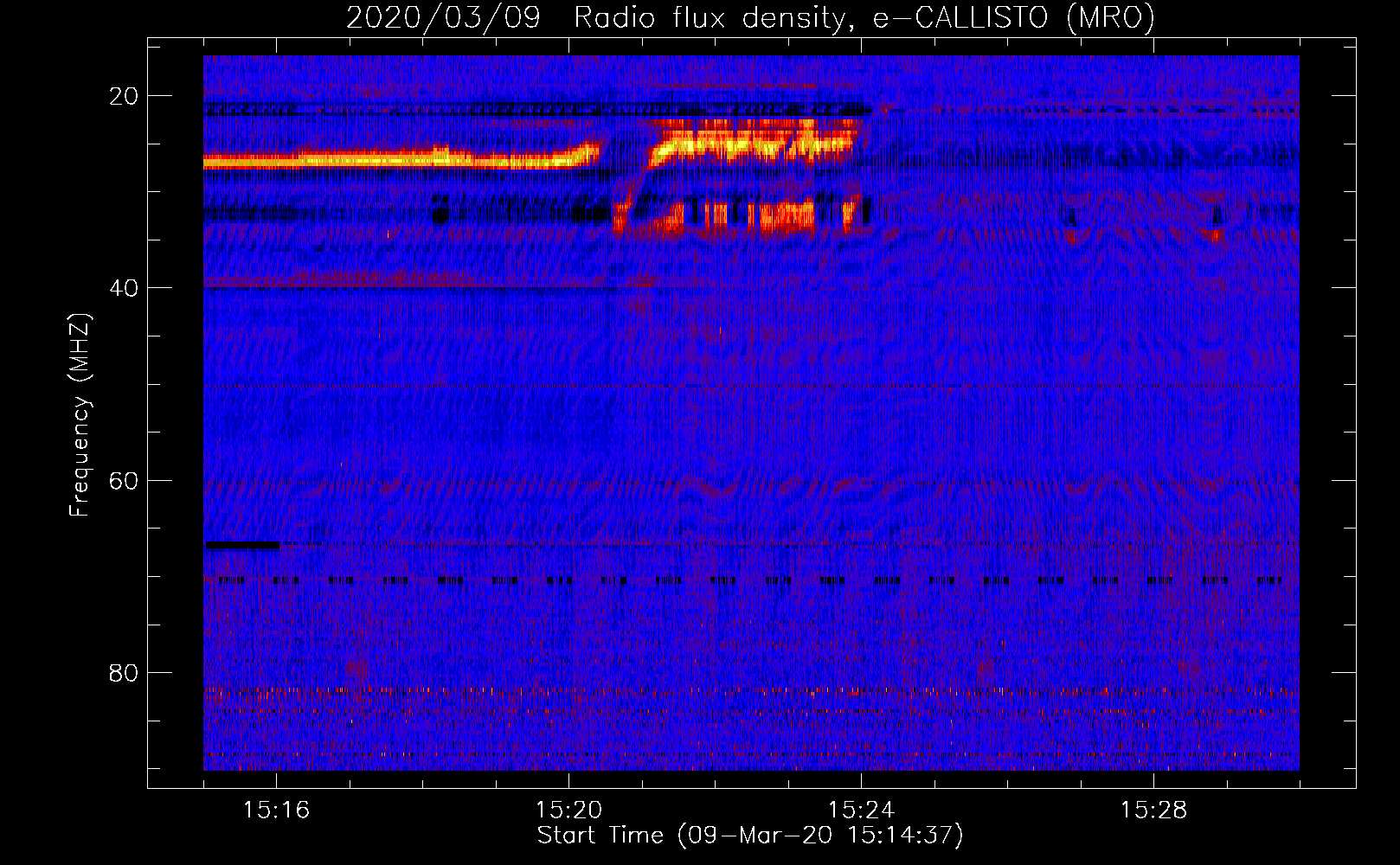The image size is (1400, 865).
Task: Click the long bright yellow emission band before 15:20
Action: (x=401, y=158)
